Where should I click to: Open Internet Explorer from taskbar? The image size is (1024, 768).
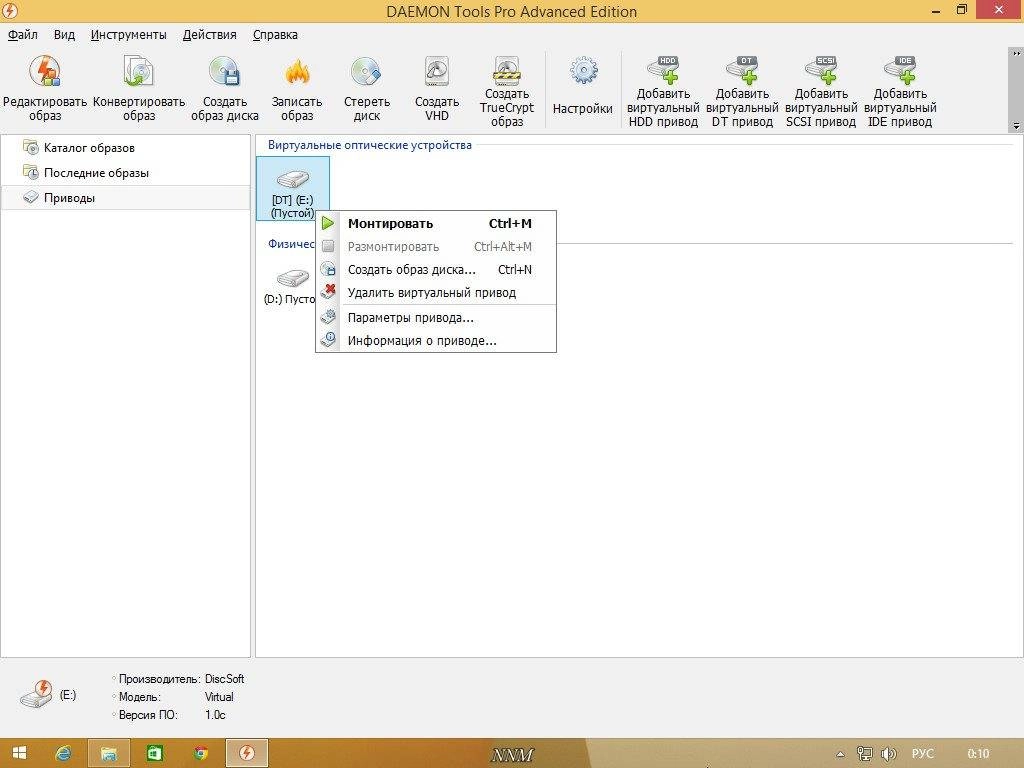pyautogui.click(x=64, y=753)
